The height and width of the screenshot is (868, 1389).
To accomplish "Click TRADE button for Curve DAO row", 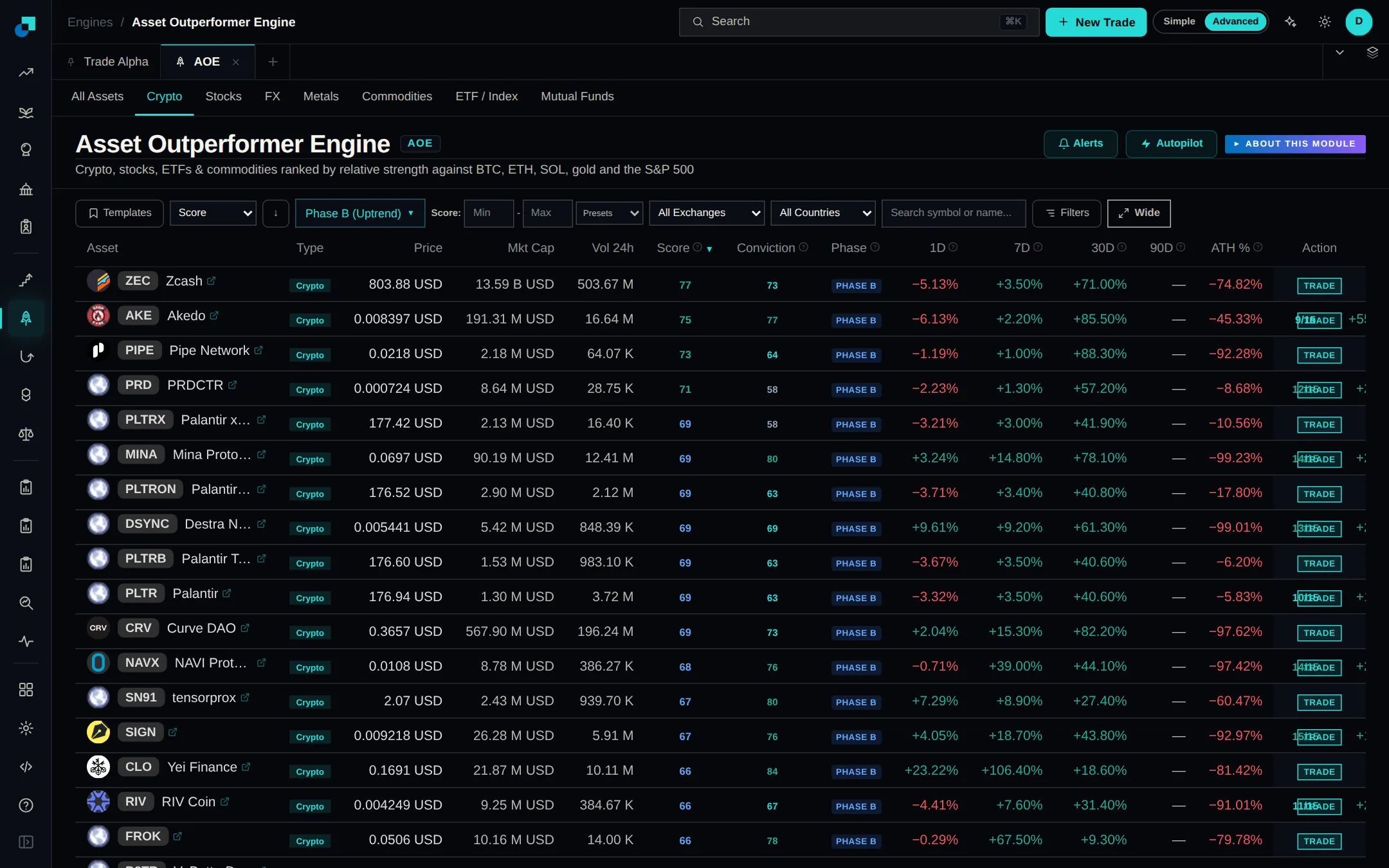I will [x=1319, y=633].
